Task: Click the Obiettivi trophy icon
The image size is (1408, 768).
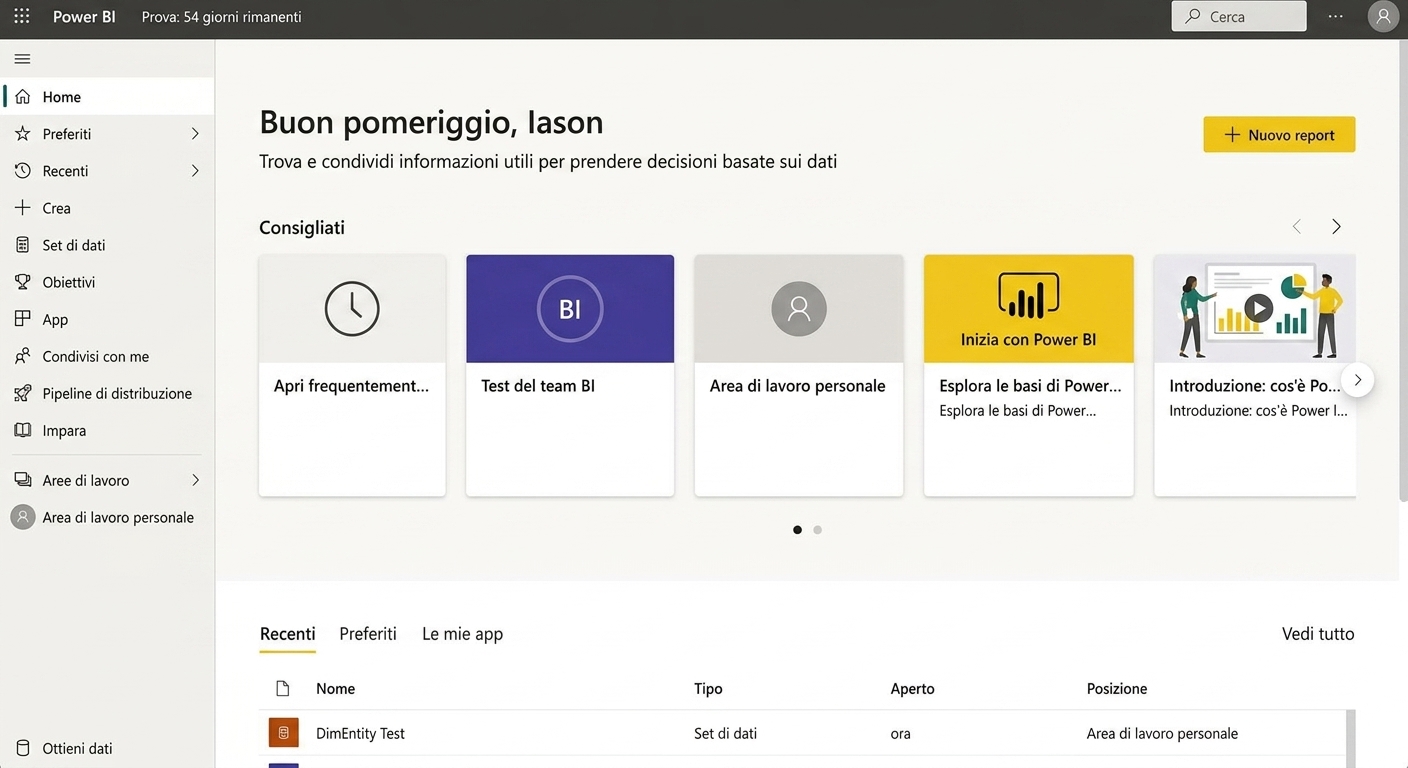Action: [x=23, y=282]
